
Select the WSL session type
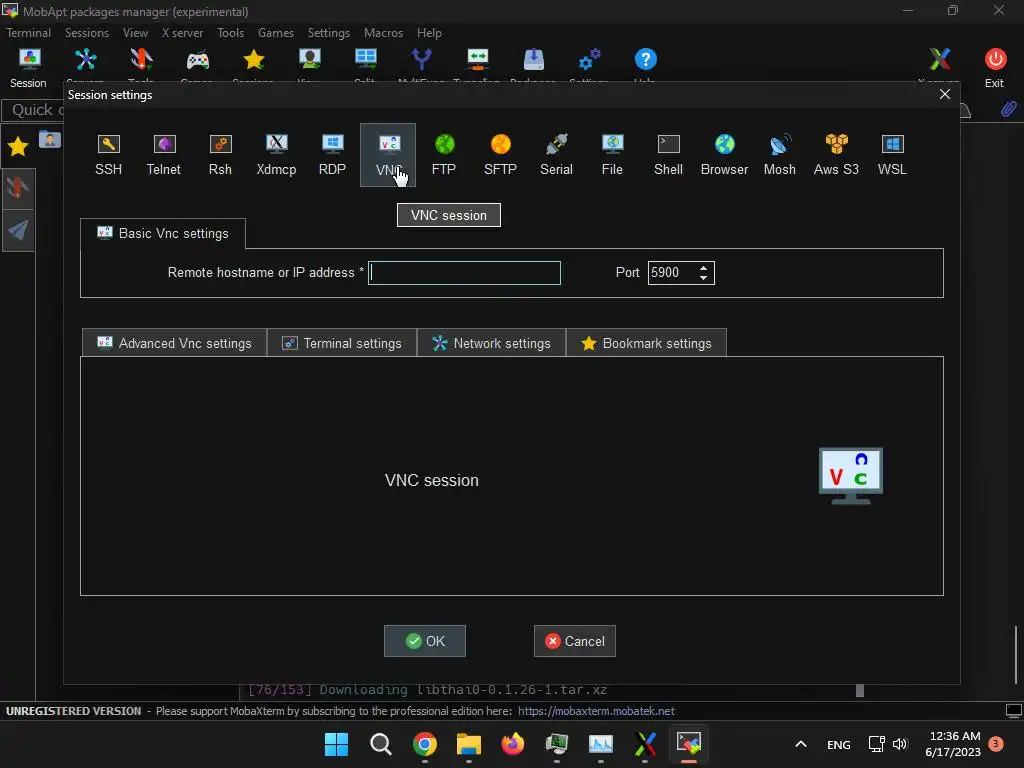(892, 155)
